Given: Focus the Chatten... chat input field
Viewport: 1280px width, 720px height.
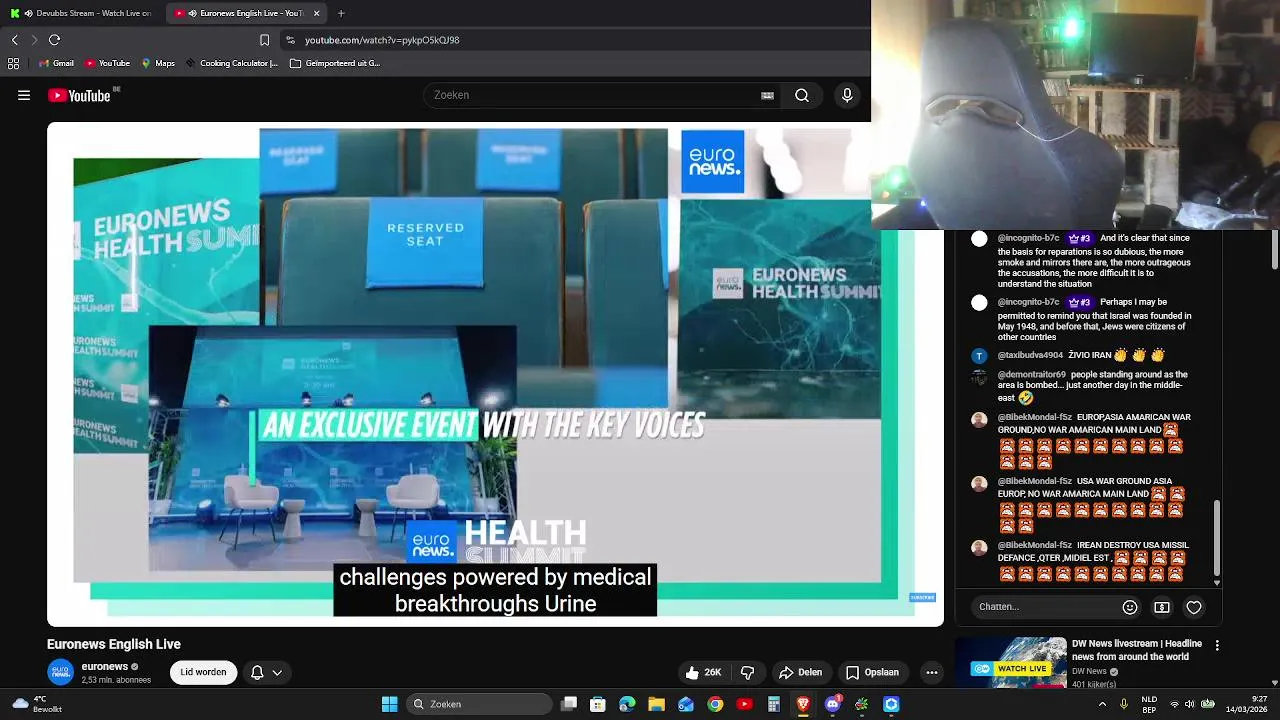Looking at the screenshot, I should [1045, 607].
